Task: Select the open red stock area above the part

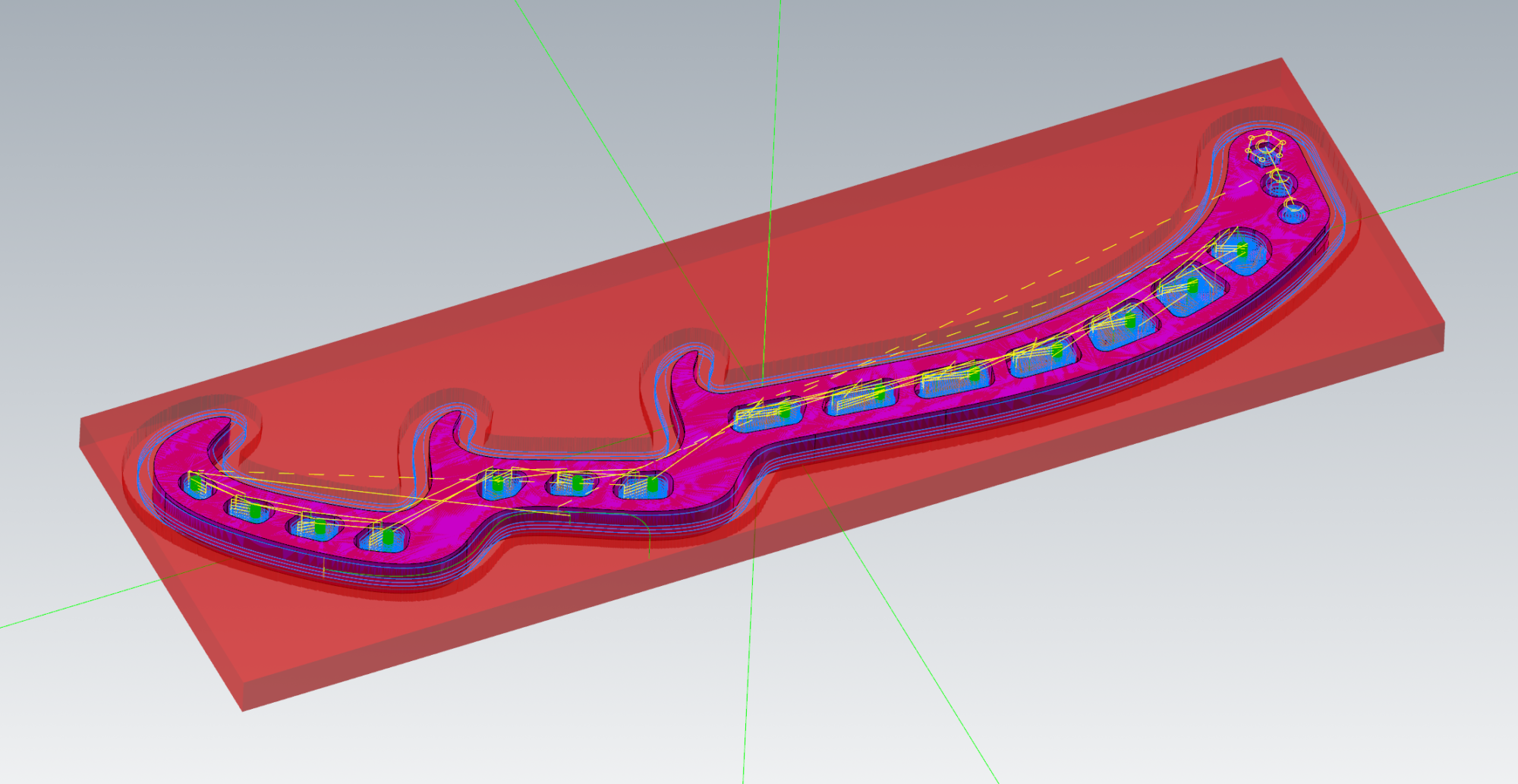Action: [911, 228]
